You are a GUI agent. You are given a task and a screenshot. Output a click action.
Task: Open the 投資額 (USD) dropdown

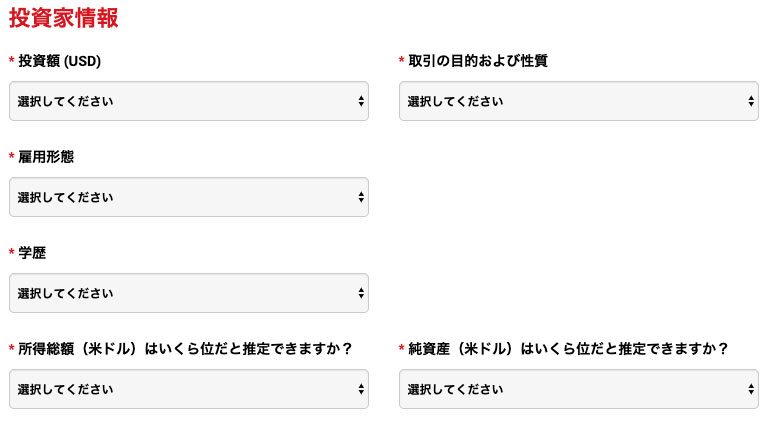(x=189, y=101)
